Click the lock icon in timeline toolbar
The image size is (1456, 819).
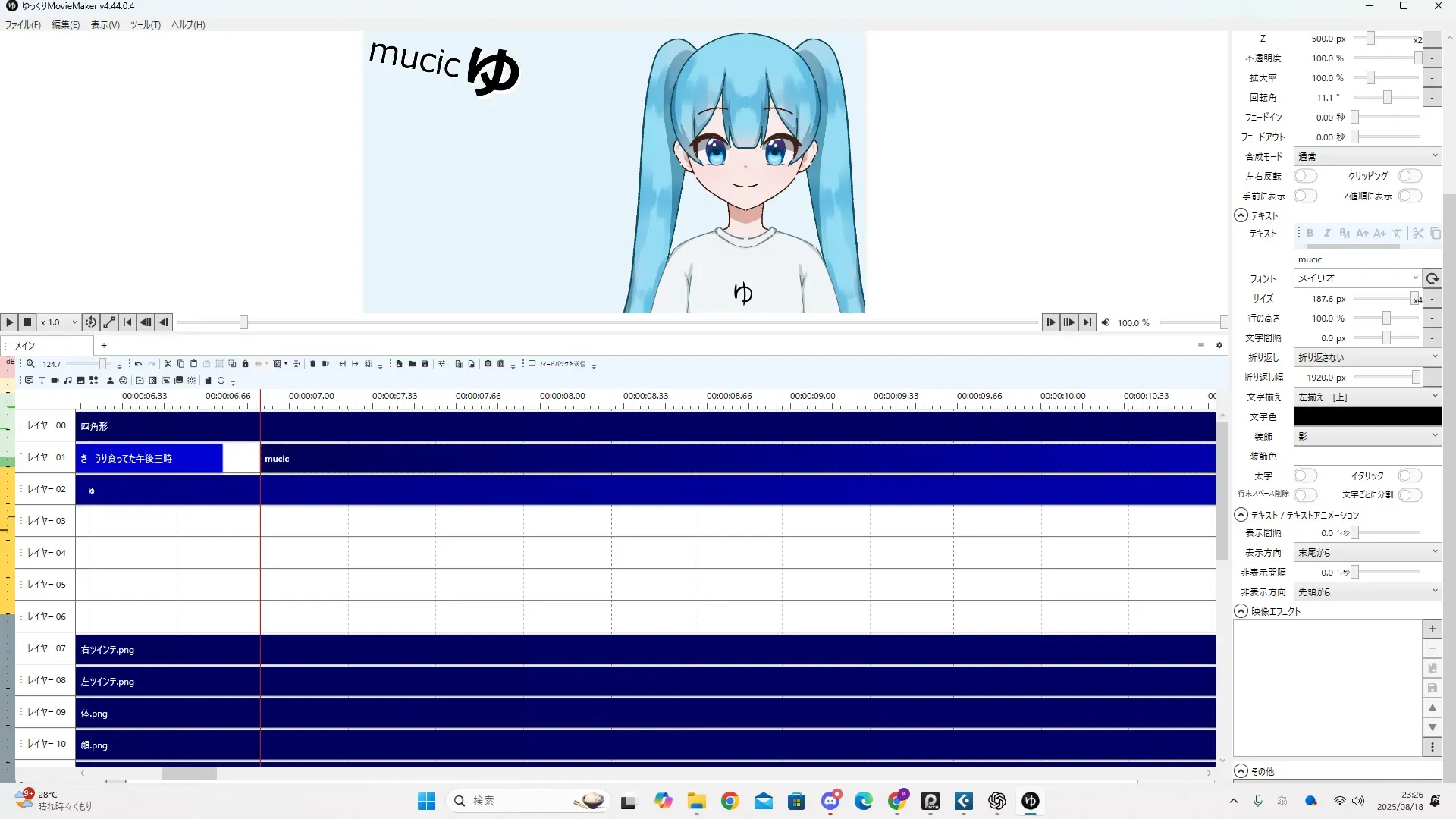coord(245,364)
